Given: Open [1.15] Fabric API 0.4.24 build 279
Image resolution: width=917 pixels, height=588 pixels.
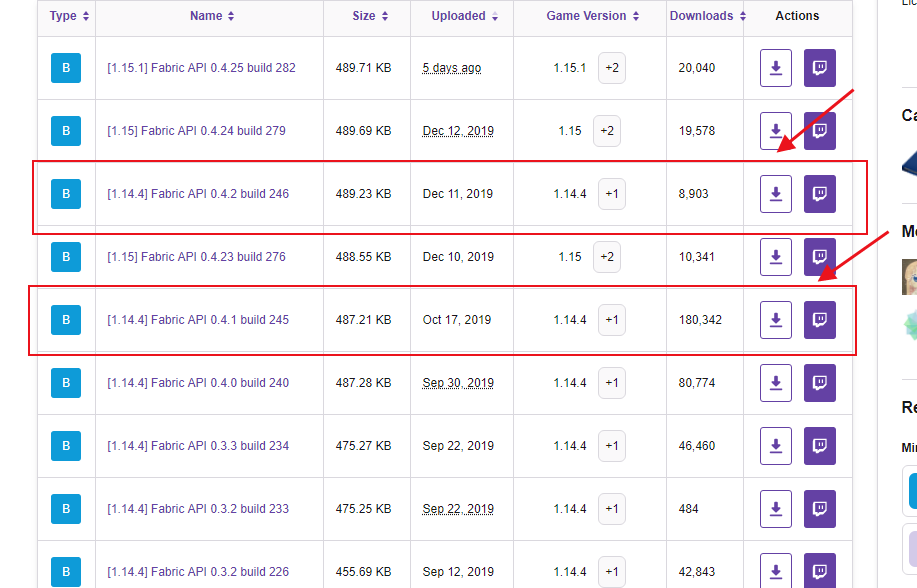Looking at the screenshot, I should point(196,131).
